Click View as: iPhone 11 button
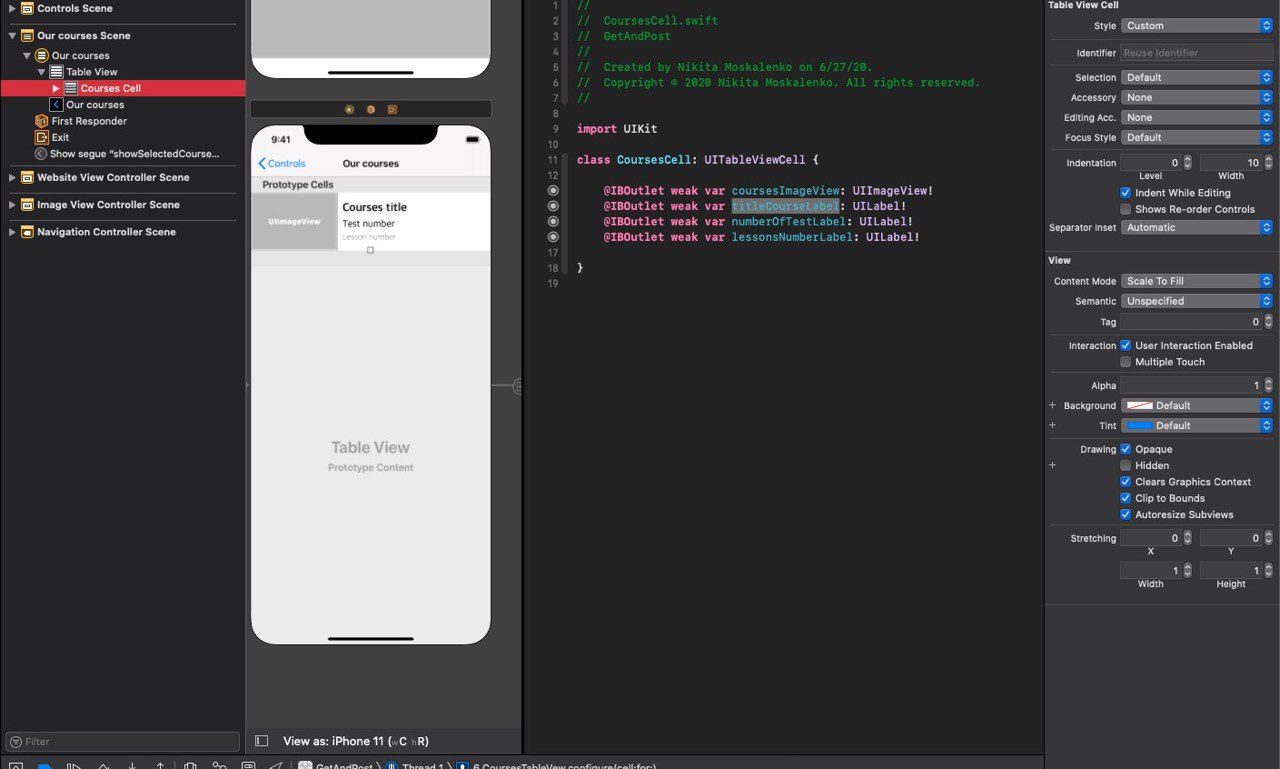Image resolution: width=1280 pixels, height=769 pixels. click(356, 741)
